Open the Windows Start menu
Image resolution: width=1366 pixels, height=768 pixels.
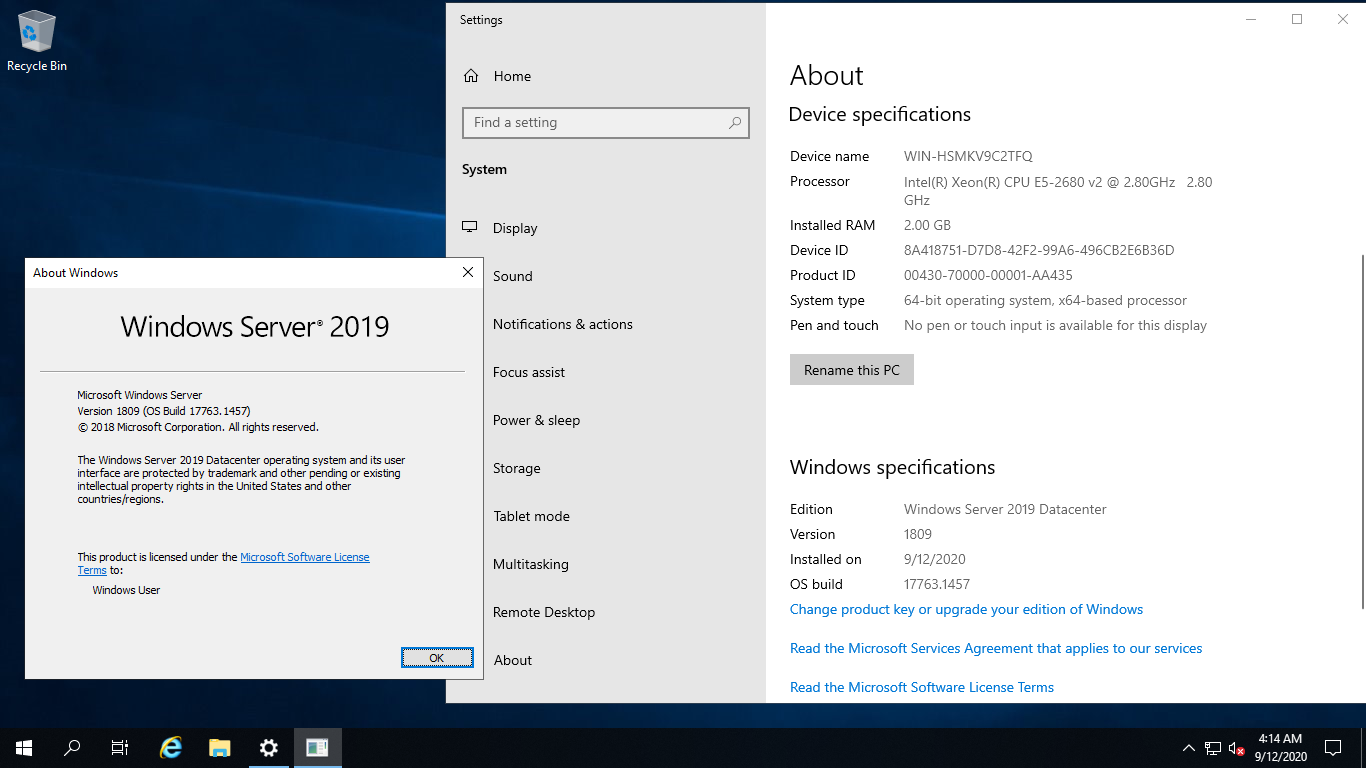pyautogui.click(x=24, y=747)
